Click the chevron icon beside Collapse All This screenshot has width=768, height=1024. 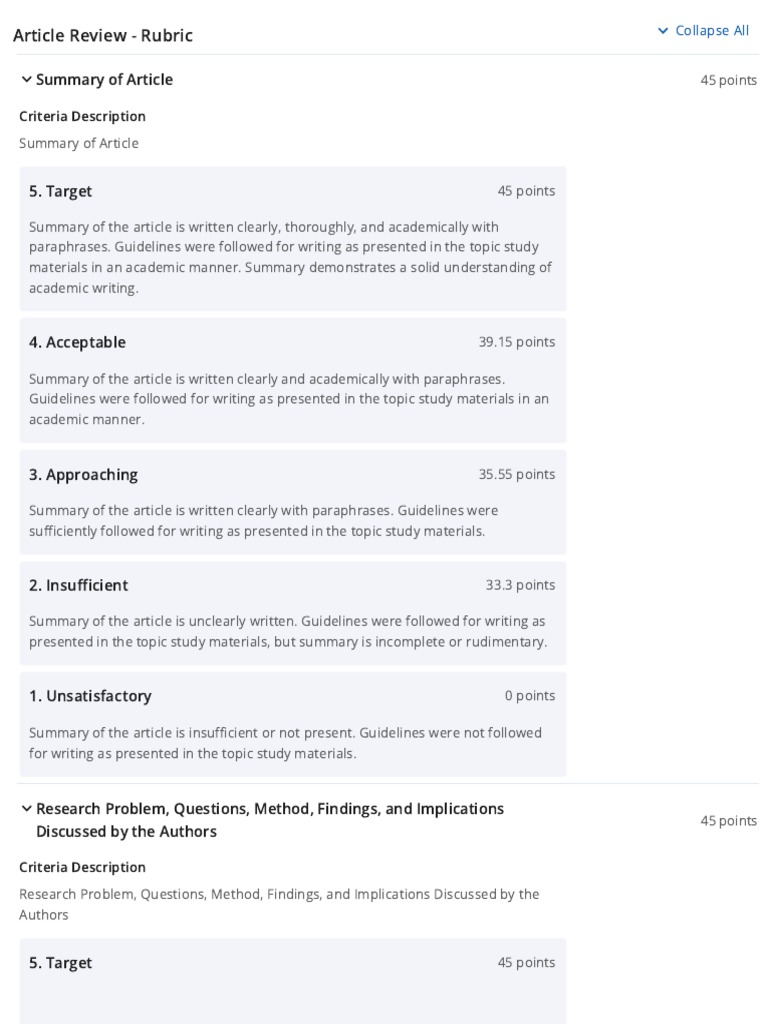(663, 31)
